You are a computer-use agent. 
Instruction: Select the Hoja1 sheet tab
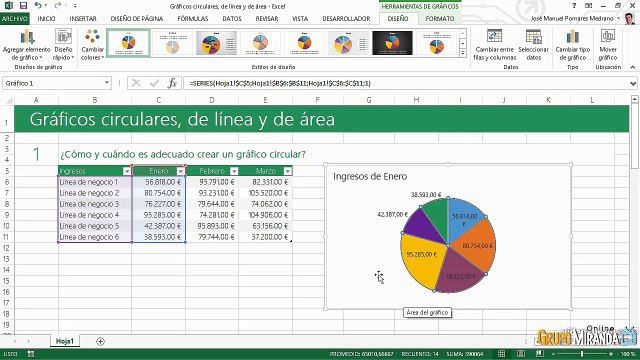pyautogui.click(x=65, y=341)
